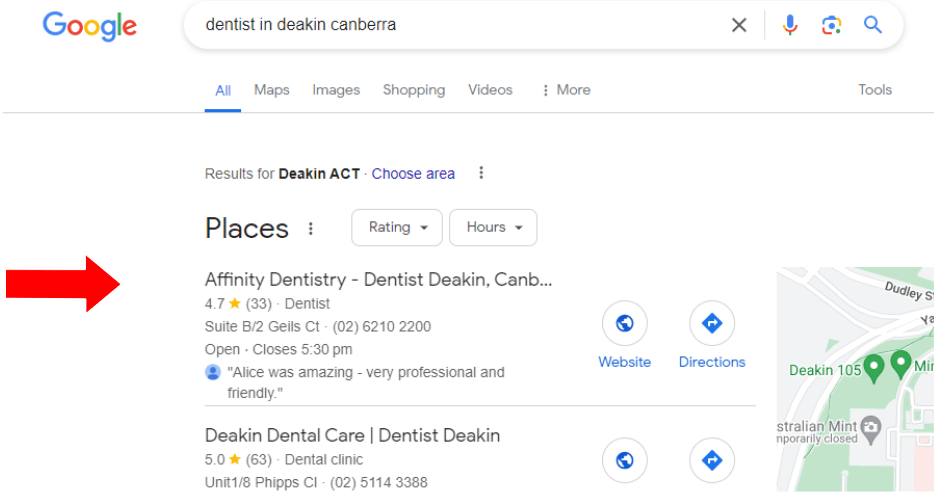
Task: Open Affinity Dentistry website globe icon
Action: tap(625, 324)
